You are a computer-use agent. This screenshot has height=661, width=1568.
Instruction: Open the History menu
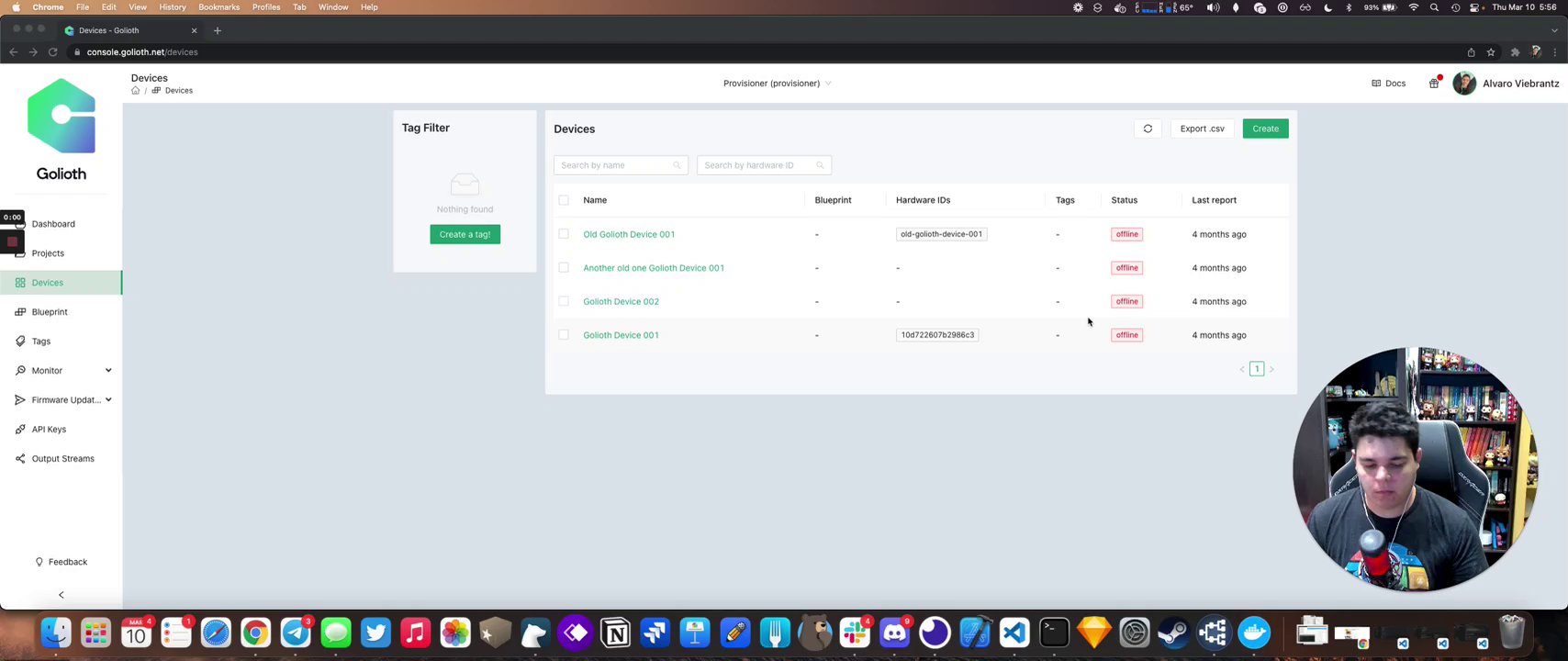(172, 7)
